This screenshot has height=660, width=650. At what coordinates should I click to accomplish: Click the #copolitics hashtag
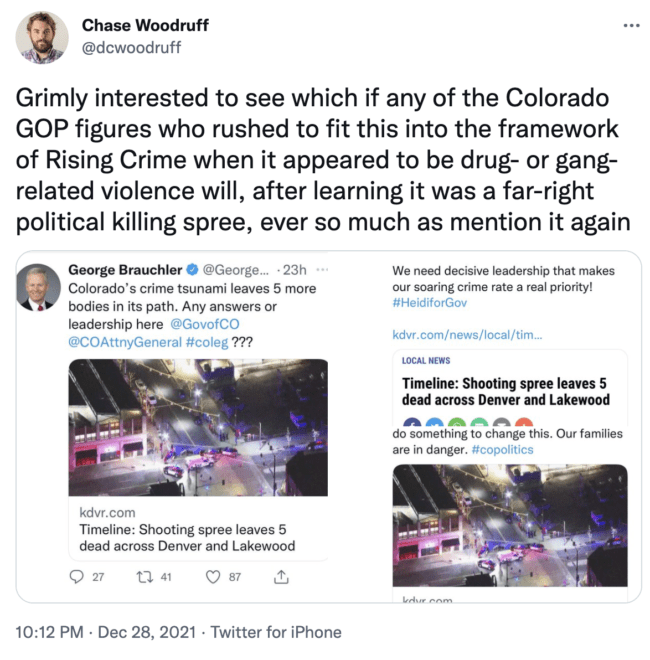pyautogui.click(x=502, y=450)
